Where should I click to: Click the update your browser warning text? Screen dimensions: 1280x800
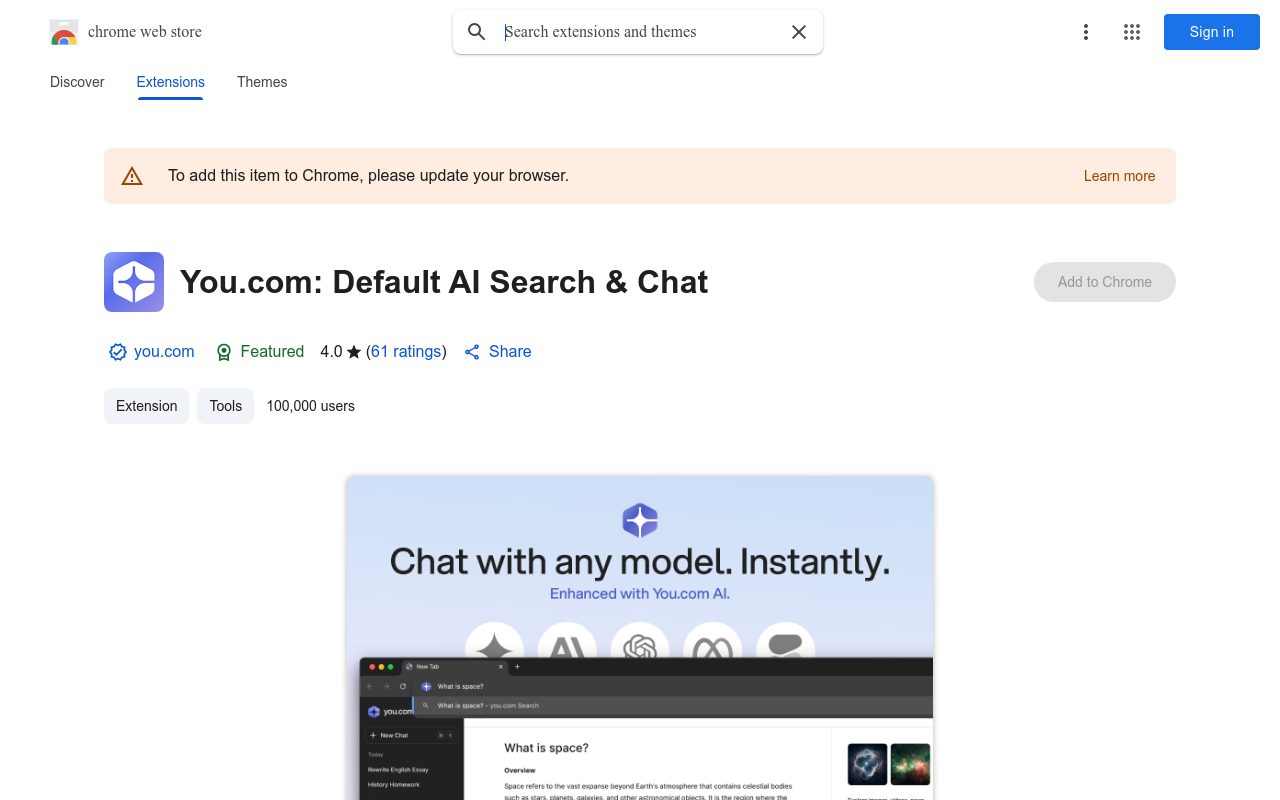coord(368,176)
